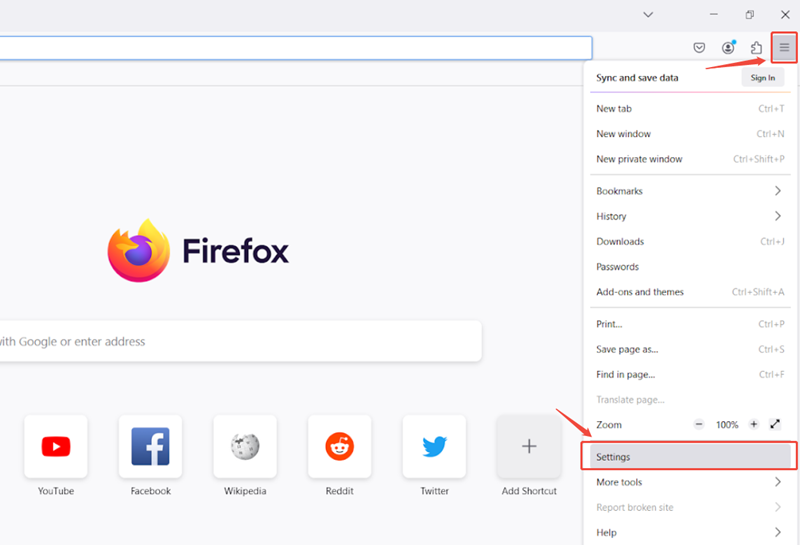
Task: Click the Firefox account avatar icon
Action: coord(729,47)
